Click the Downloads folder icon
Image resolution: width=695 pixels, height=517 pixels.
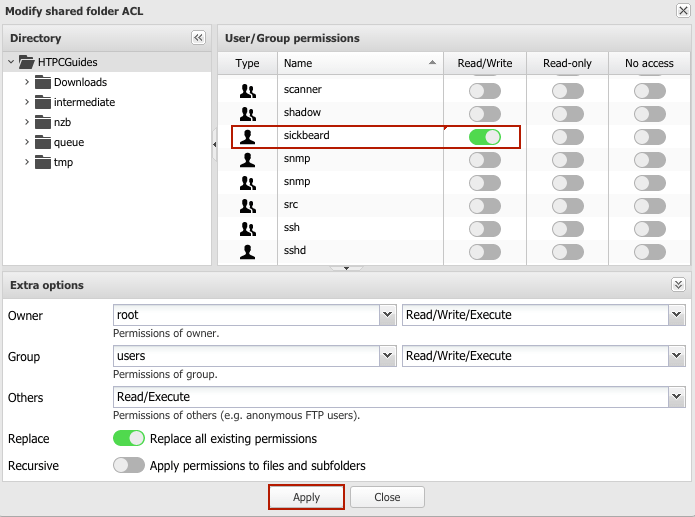pos(43,82)
